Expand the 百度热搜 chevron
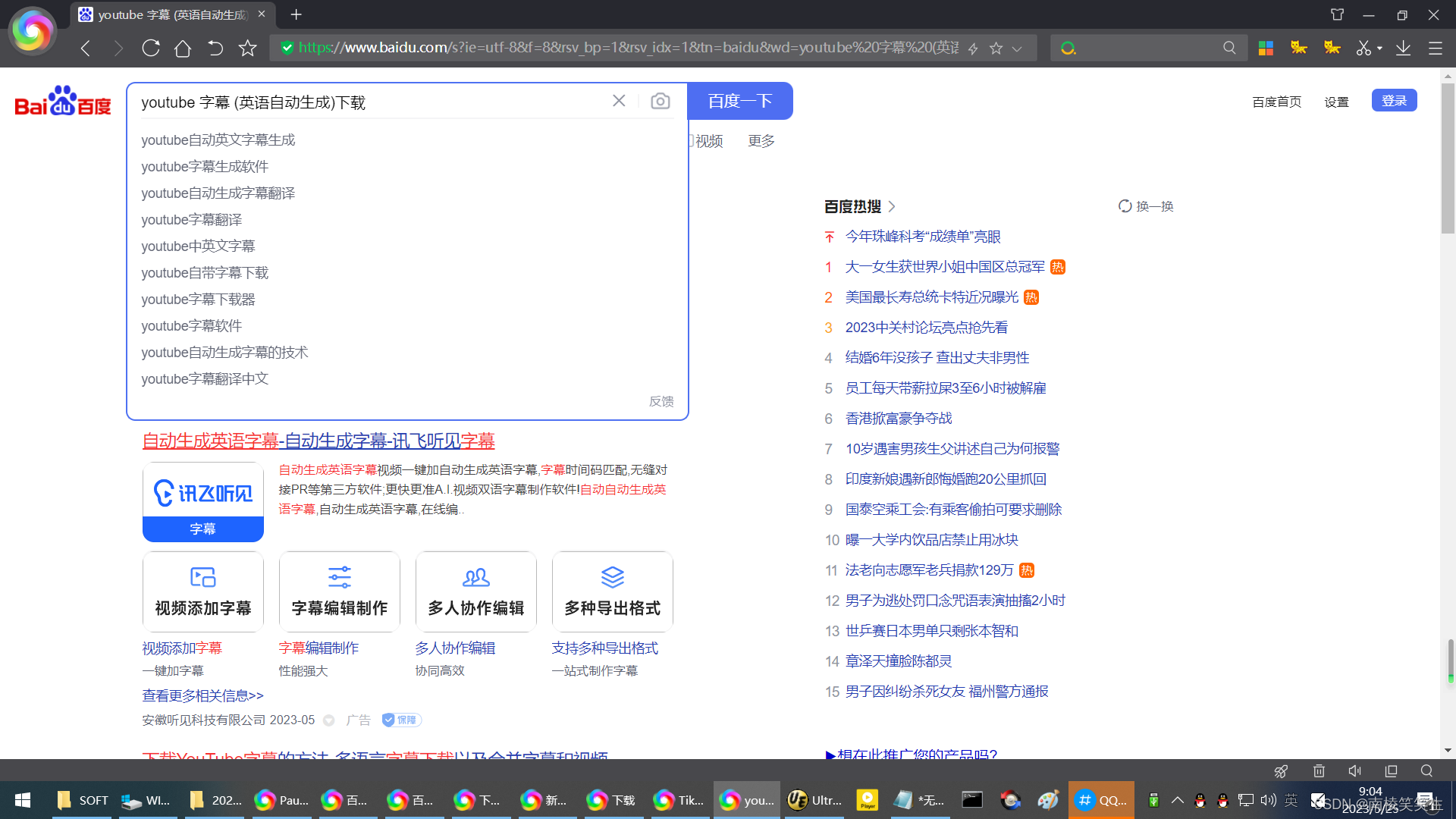Viewport: 1456px width, 819px height. coord(892,206)
